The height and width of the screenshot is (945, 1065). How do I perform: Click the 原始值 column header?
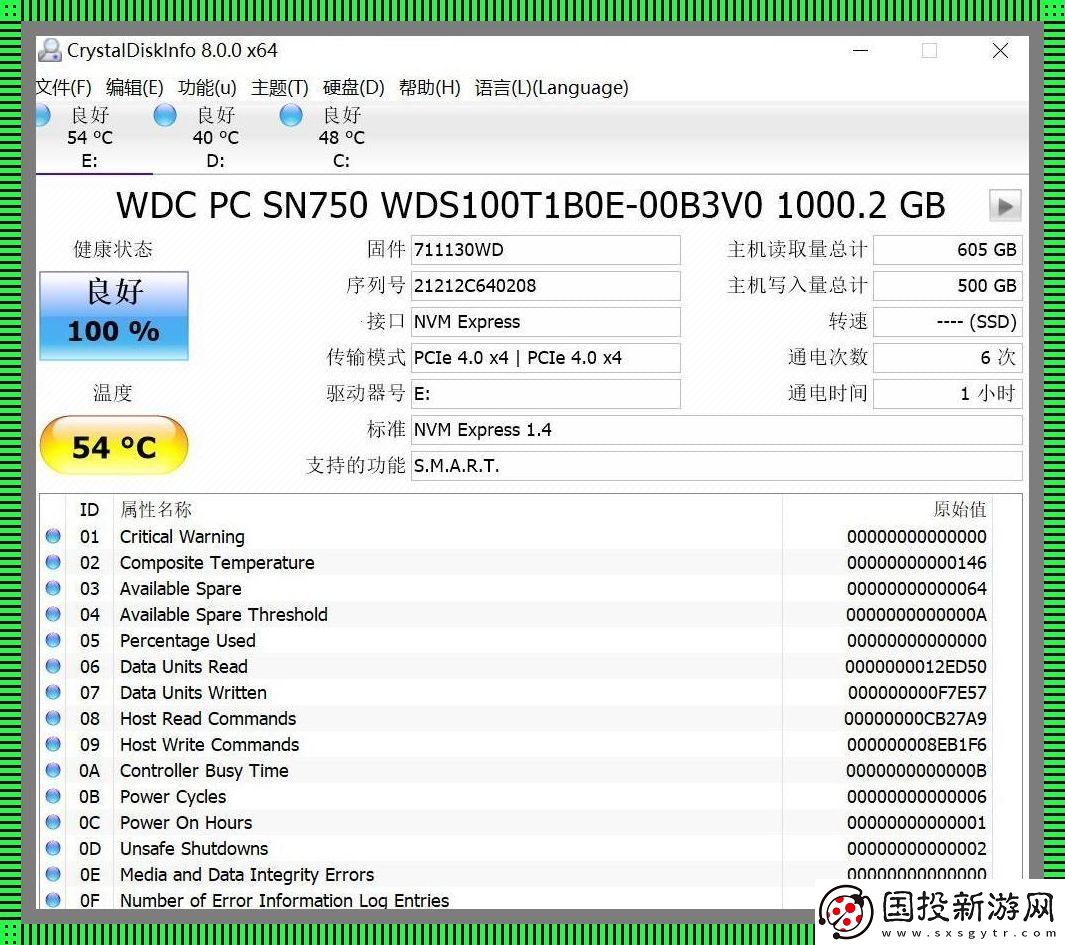(958, 510)
